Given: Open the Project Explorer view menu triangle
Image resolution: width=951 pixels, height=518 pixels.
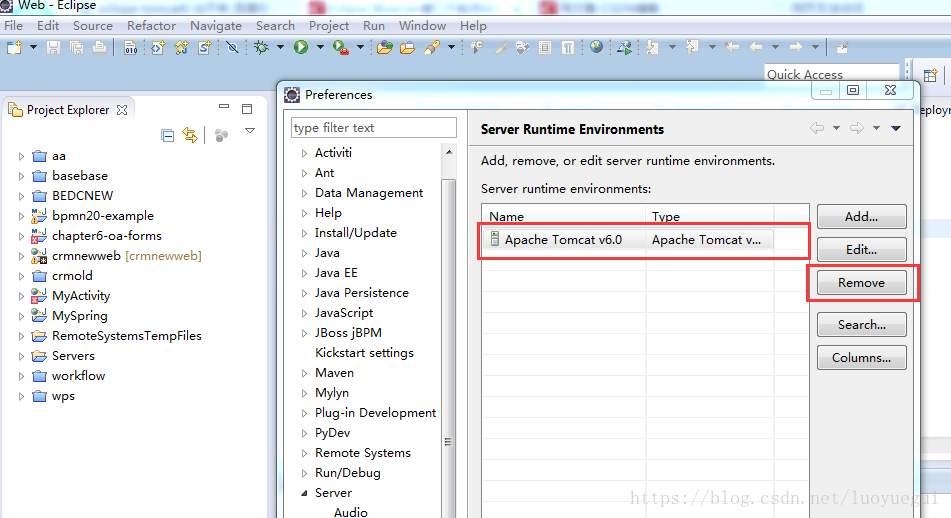Looking at the screenshot, I should tap(250, 131).
